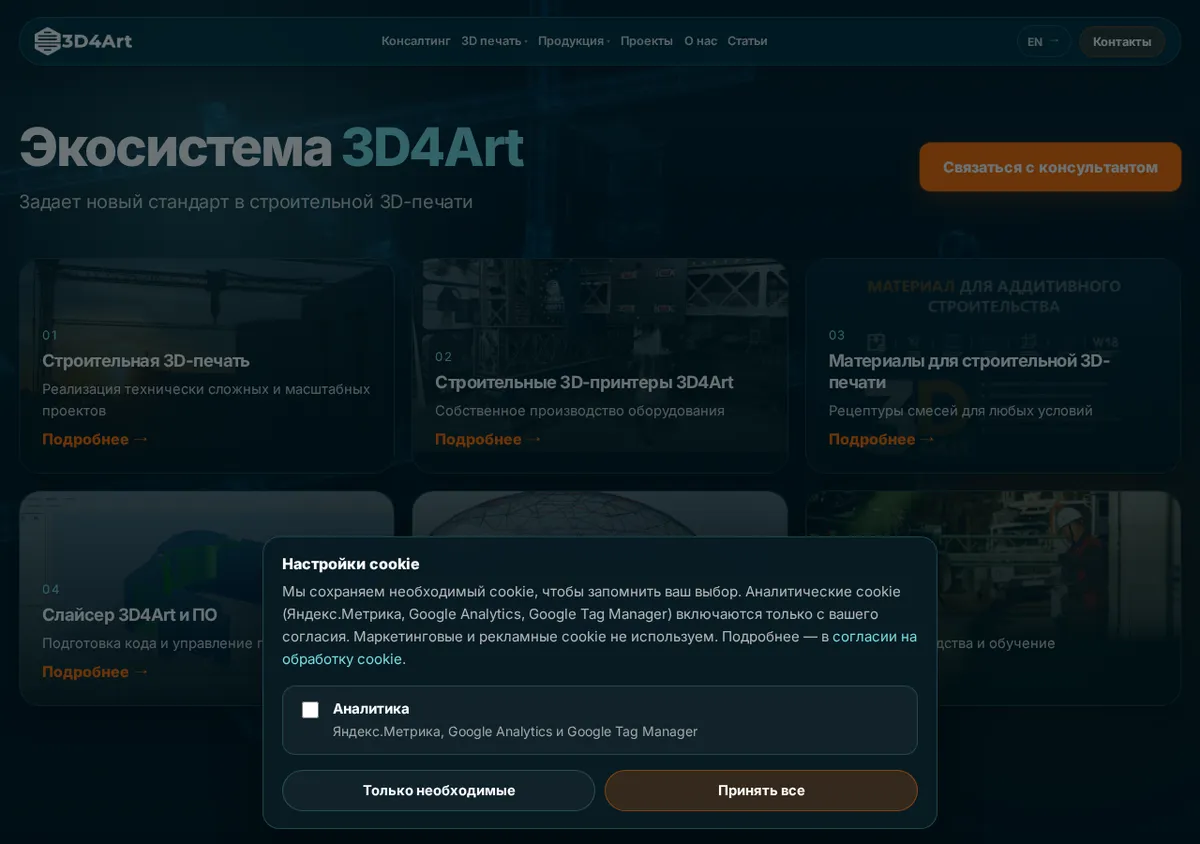Click Связаться с консультантом button
1200x844 pixels.
1050,167
